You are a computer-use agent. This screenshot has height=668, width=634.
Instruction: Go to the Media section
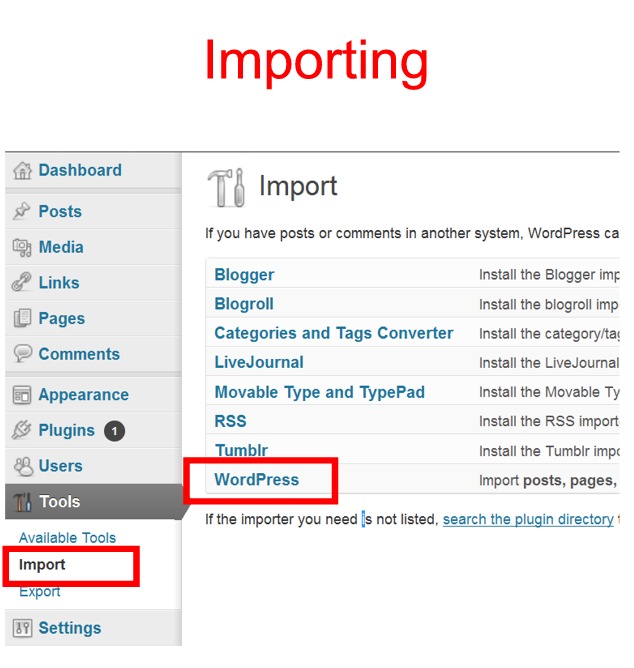tap(61, 247)
